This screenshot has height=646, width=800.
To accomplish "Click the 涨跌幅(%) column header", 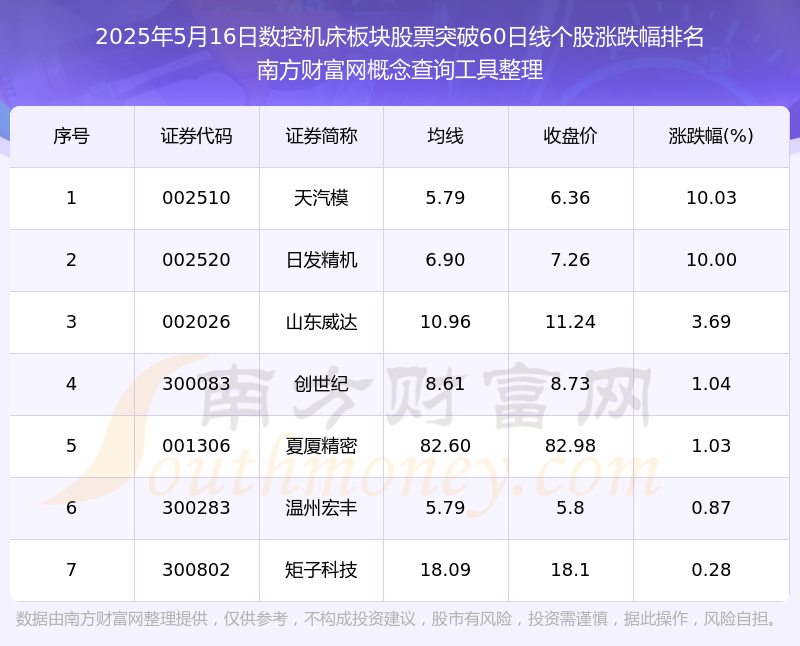I will pyautogui.click(x=711, y=136).
